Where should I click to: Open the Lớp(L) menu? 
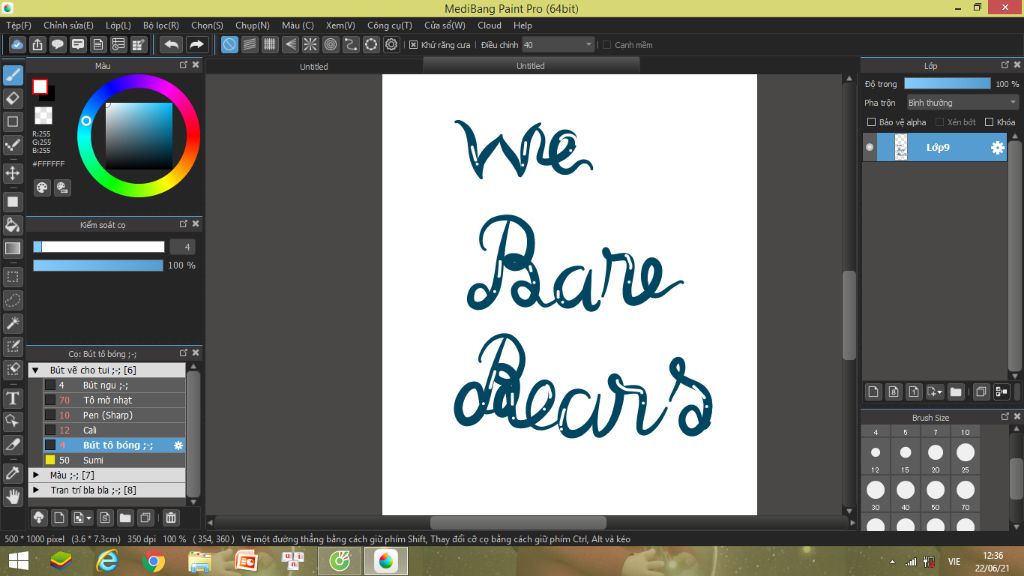[x=118, y=25]
